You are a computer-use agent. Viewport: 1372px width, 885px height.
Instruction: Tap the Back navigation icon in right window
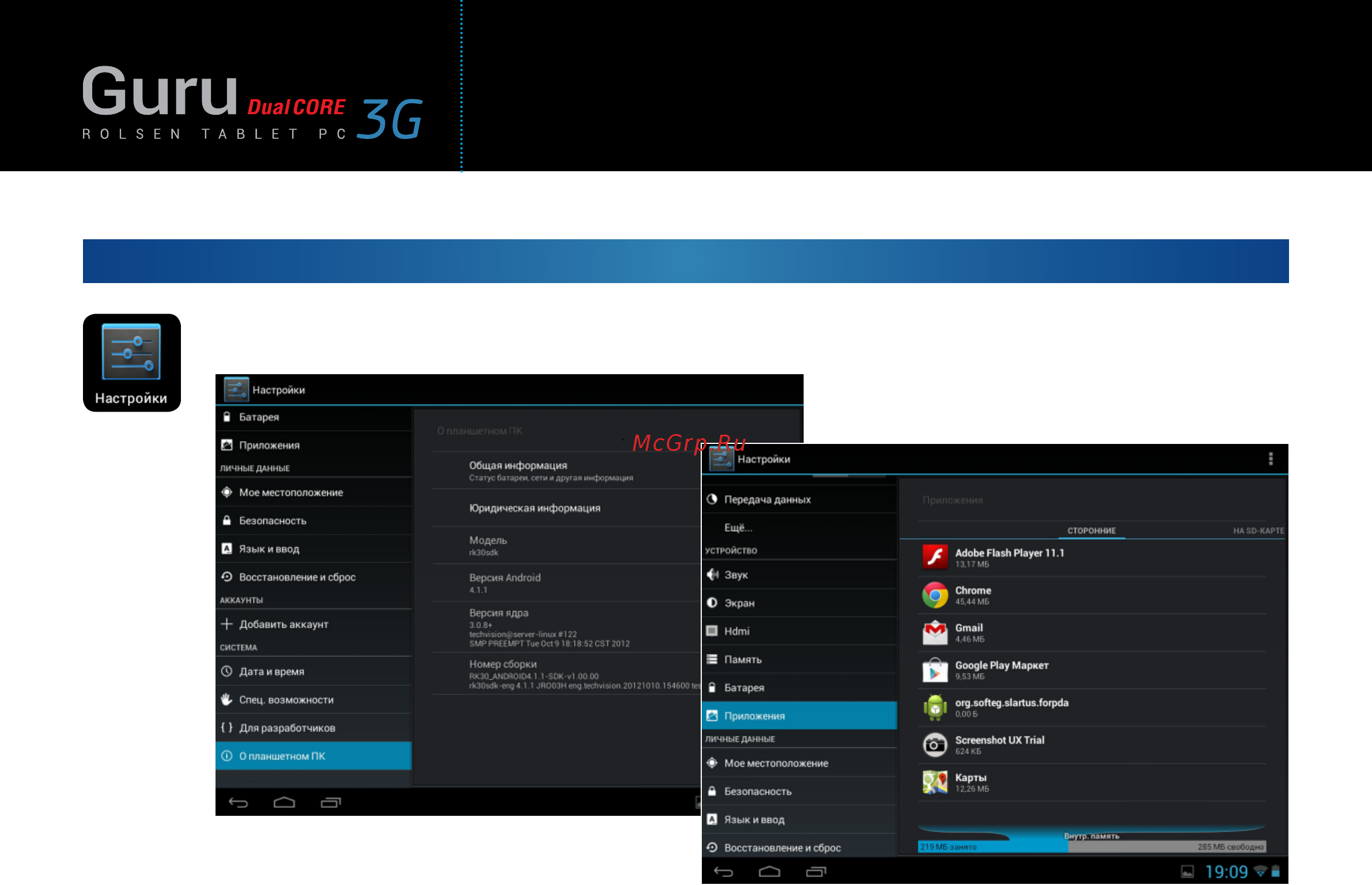tap(723, 871)
